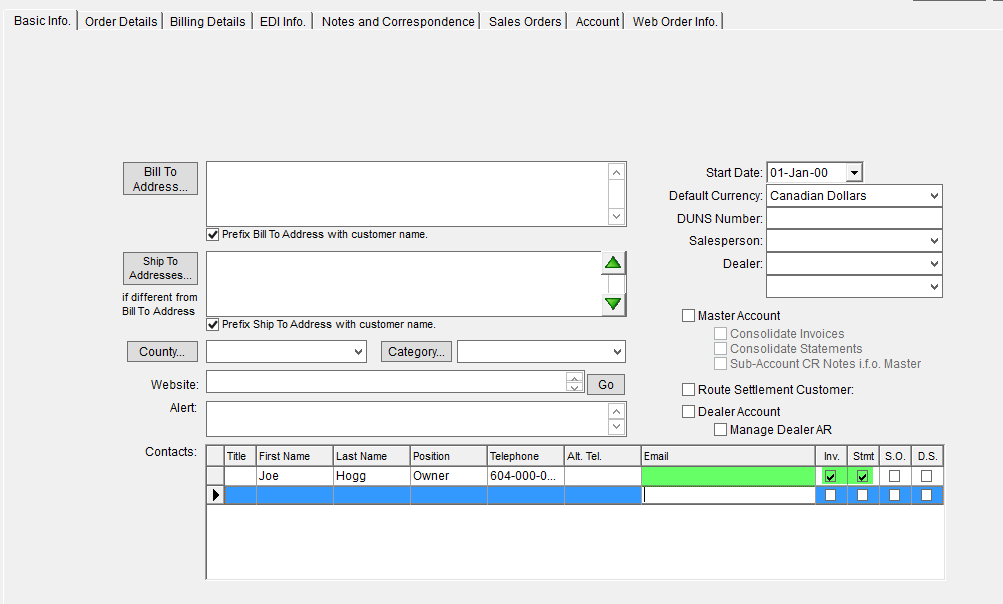The image size is (1003, 604).
Task: Open the Order Details tab
Action: pyautogui.click(x=121, y=21)
